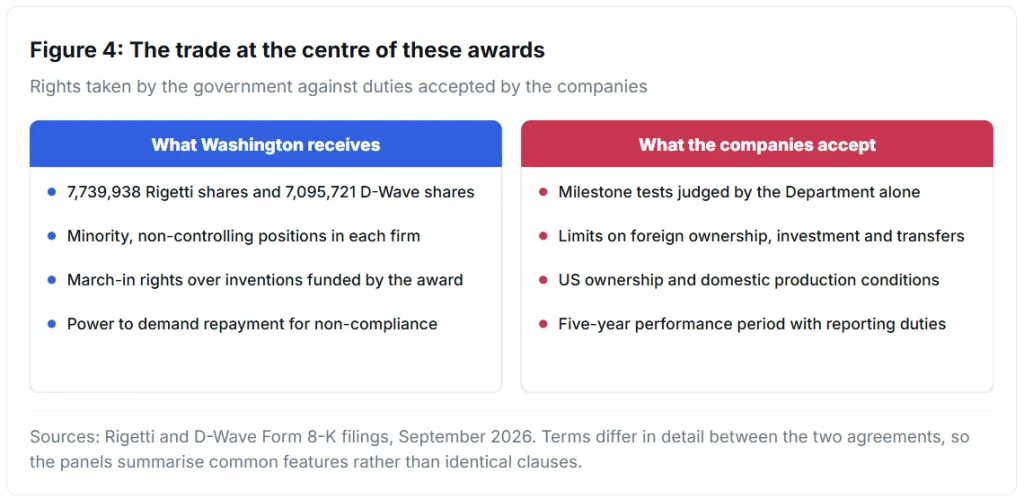Click blue bullet beside March-in rights
The height and width of the screenshot is (499, 1024).
click(52, 280)
